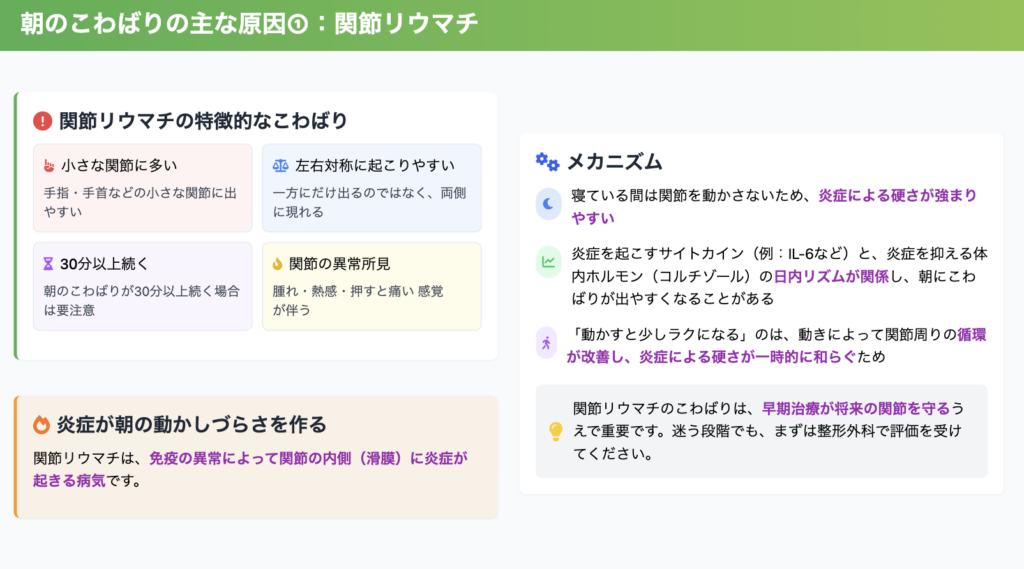
Task: Select the 小さな関節に多い card
Action: tap(143, 188)
